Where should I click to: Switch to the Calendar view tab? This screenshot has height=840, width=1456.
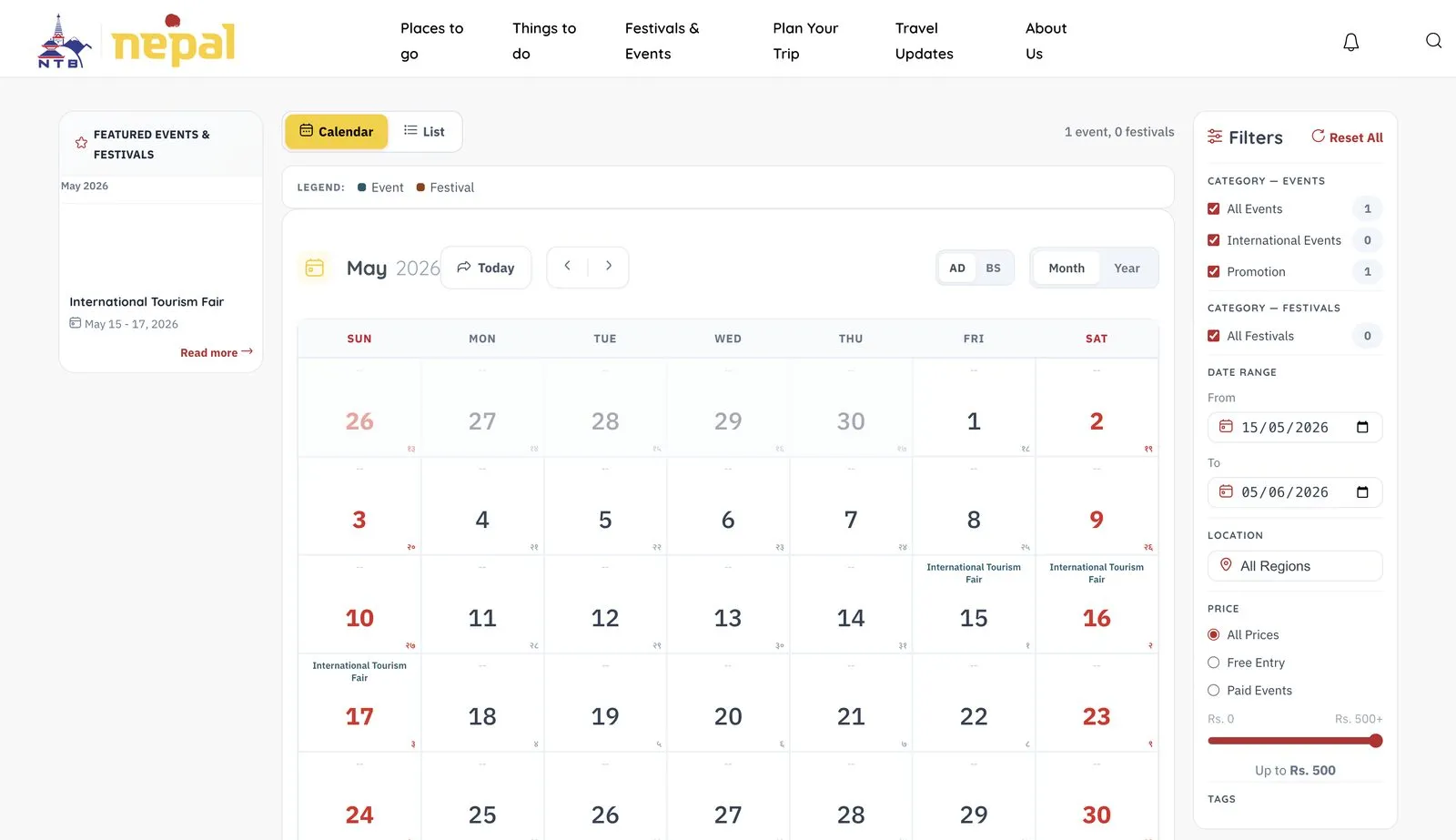[337, 132]
